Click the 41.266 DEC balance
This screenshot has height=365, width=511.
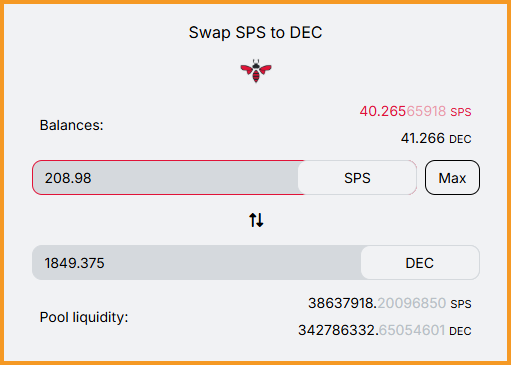pyautogui.click(x=423, y=138)
